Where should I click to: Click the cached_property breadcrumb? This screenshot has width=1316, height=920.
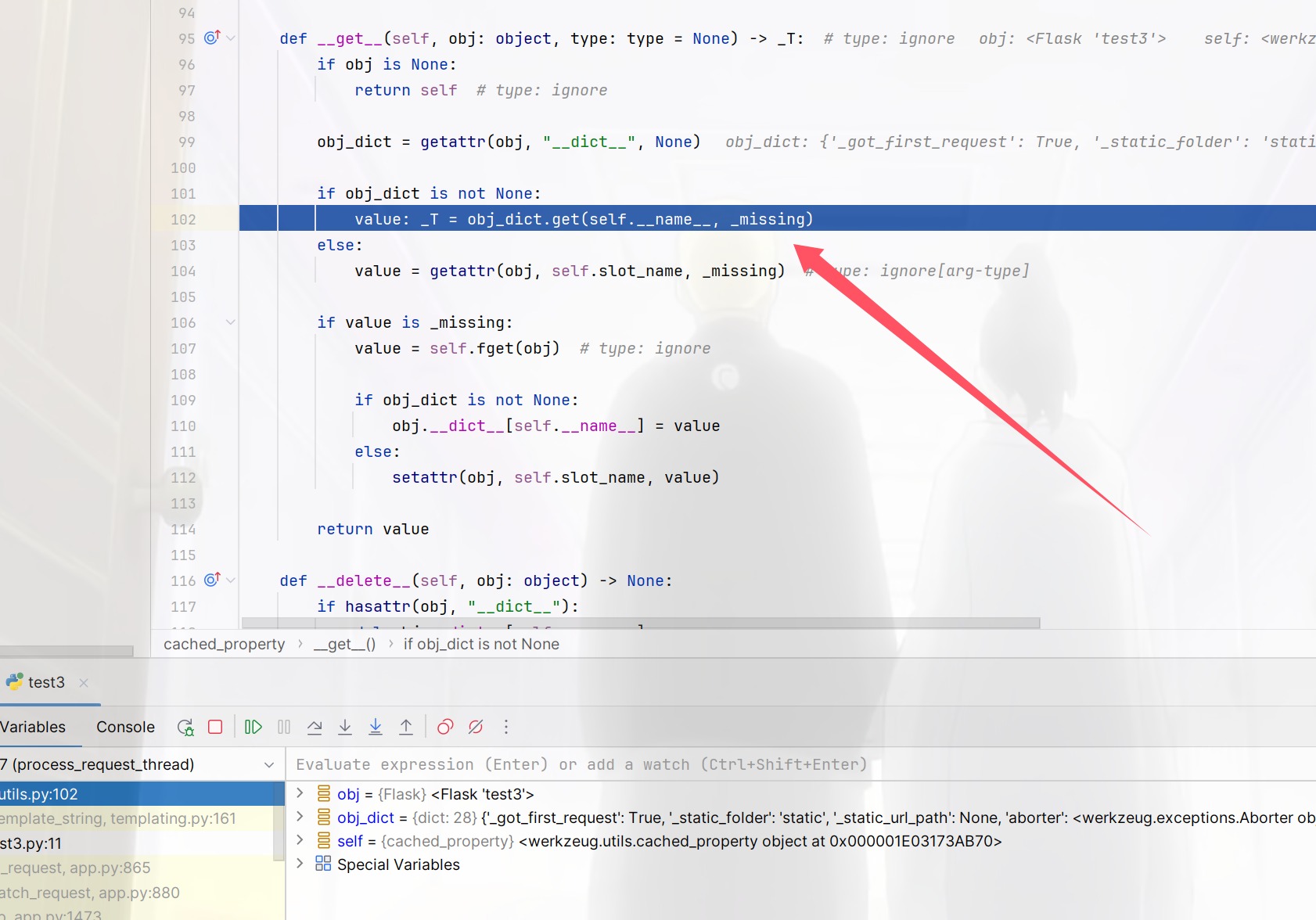(x=224, y=645)
